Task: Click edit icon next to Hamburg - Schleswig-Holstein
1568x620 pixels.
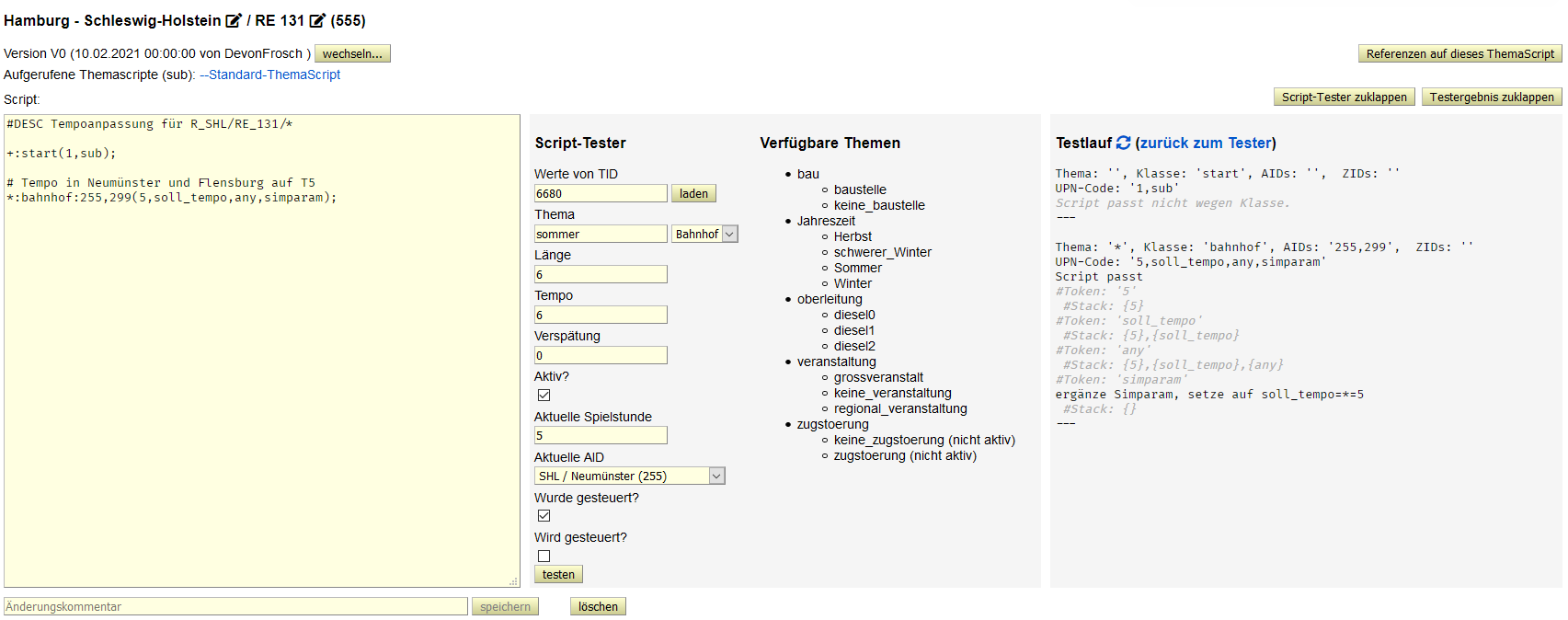Action: tap(234, 20)
